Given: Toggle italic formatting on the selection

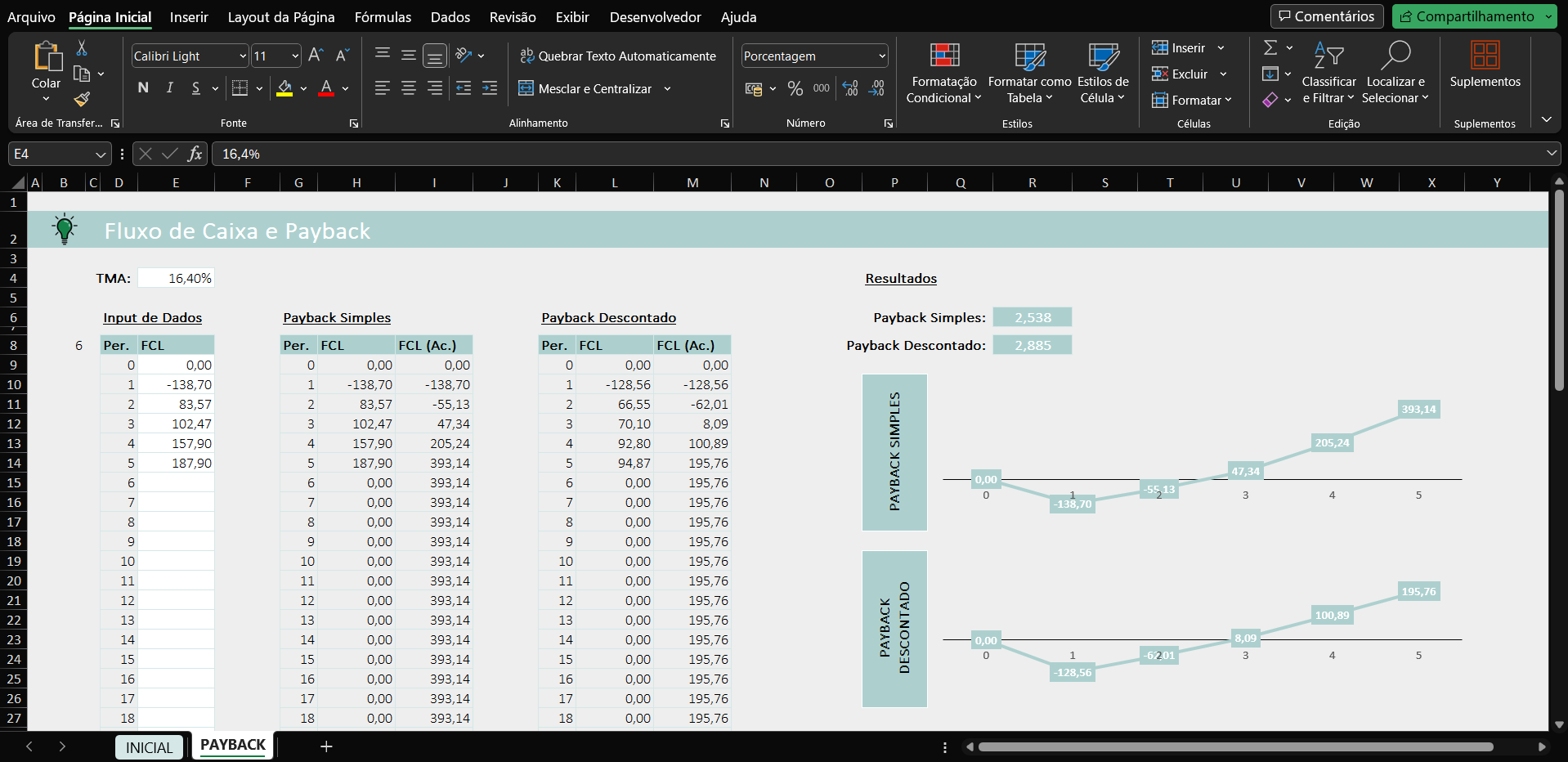Looking at the screenshot, I should click(169, 88).
